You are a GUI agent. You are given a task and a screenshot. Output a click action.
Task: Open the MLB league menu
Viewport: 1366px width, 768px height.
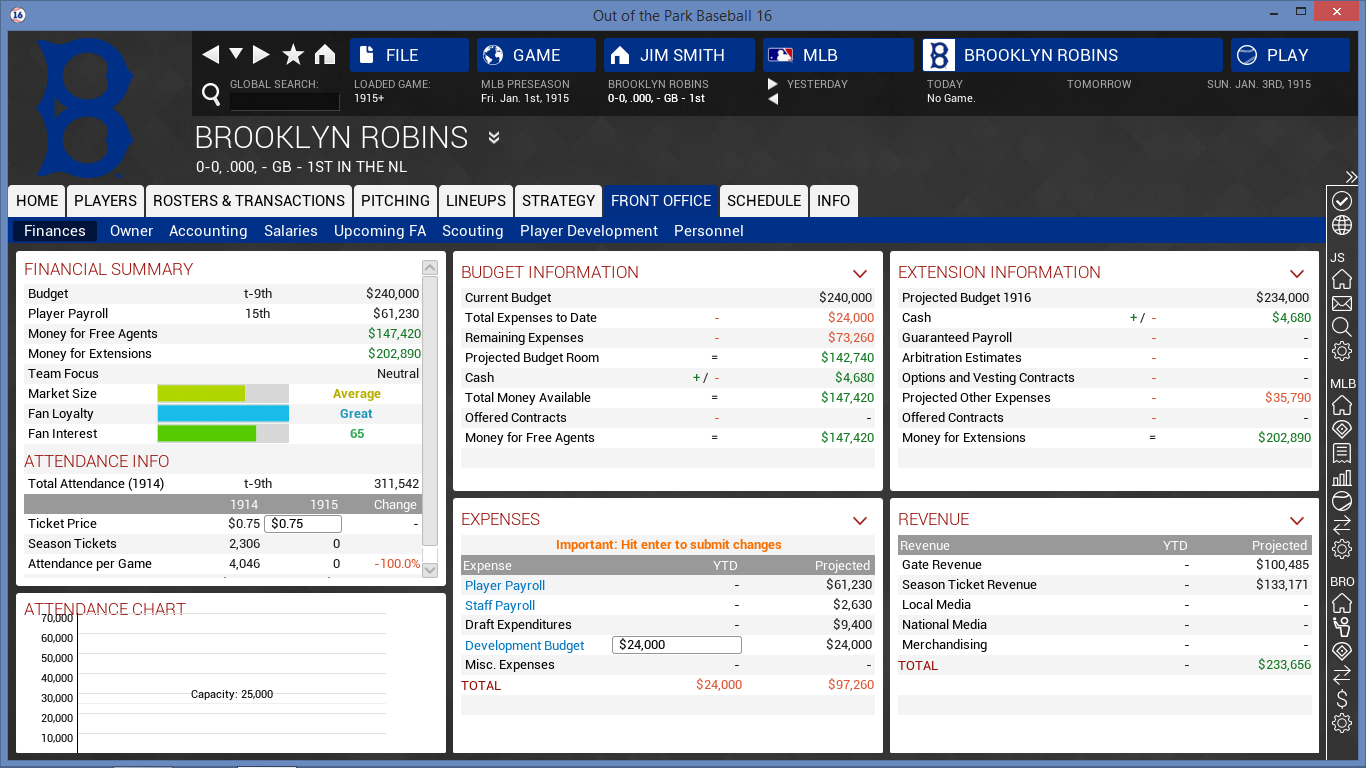[838, 55]
